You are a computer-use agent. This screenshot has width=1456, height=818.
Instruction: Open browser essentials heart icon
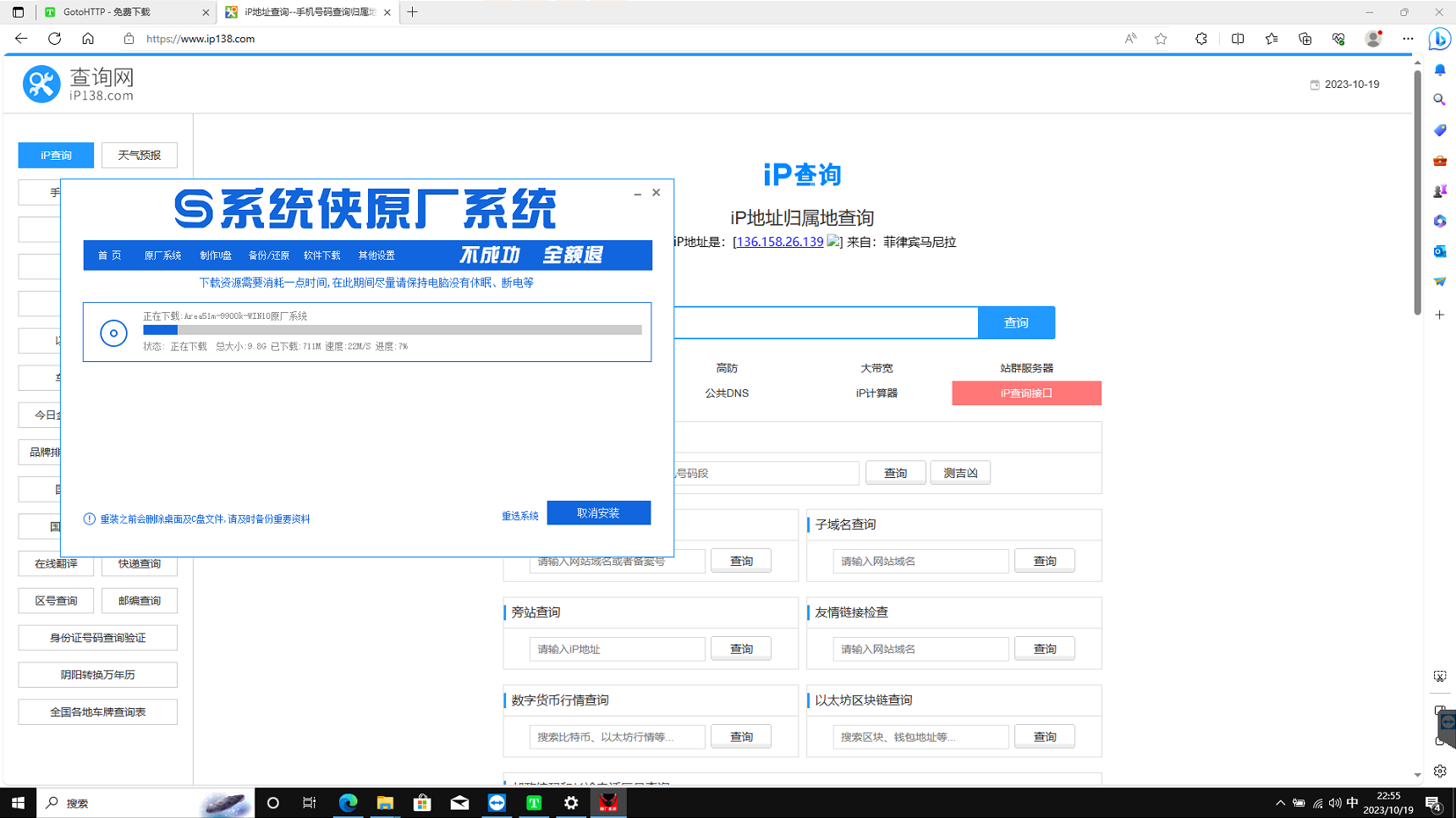(x=1338, y=39)
